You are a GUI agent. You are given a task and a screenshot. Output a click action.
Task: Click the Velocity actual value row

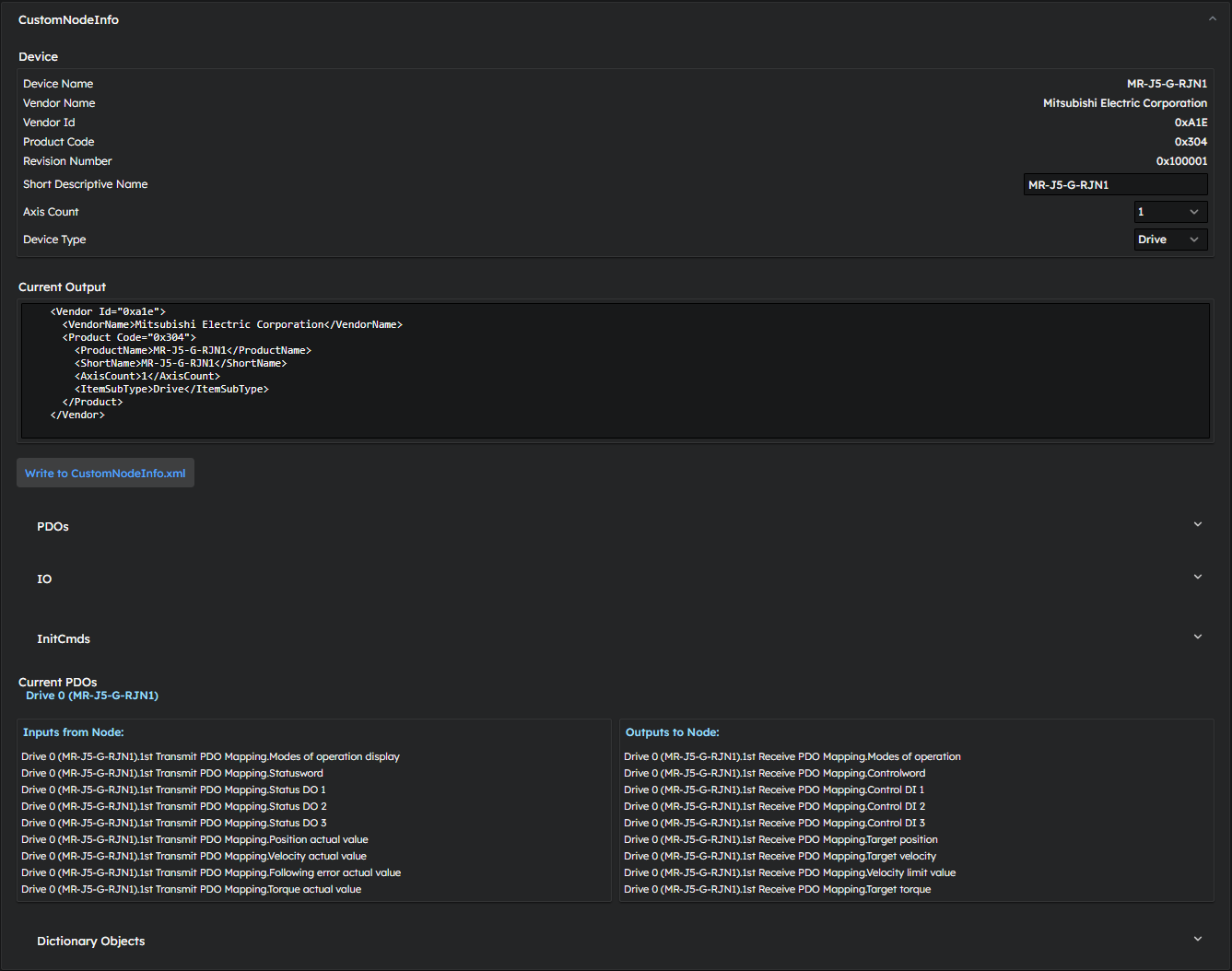click(x=194, y=856)
